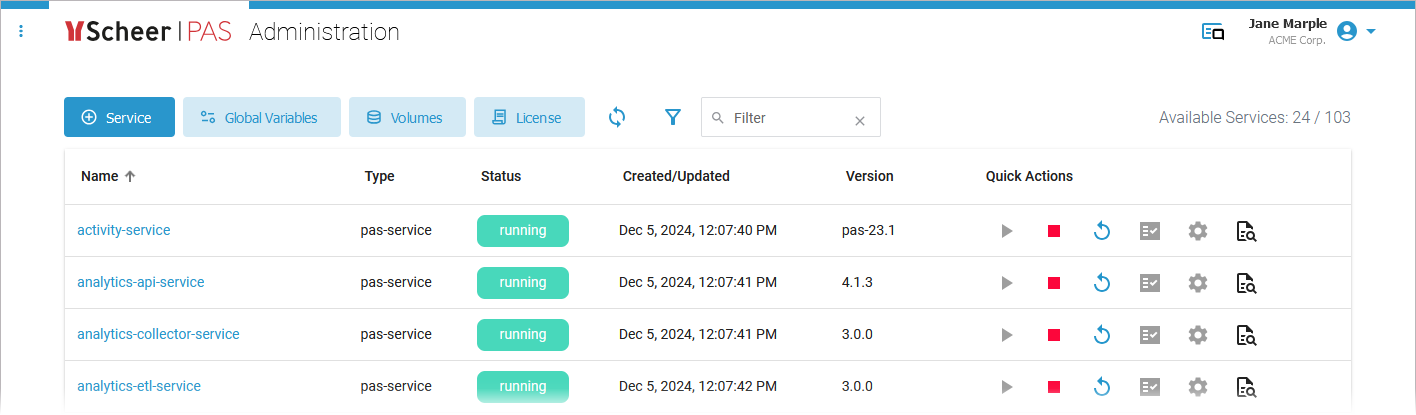This screenshot has width=1416, height=415.
Task: Open the analytics-collector-service link
Action: (158, 334)
